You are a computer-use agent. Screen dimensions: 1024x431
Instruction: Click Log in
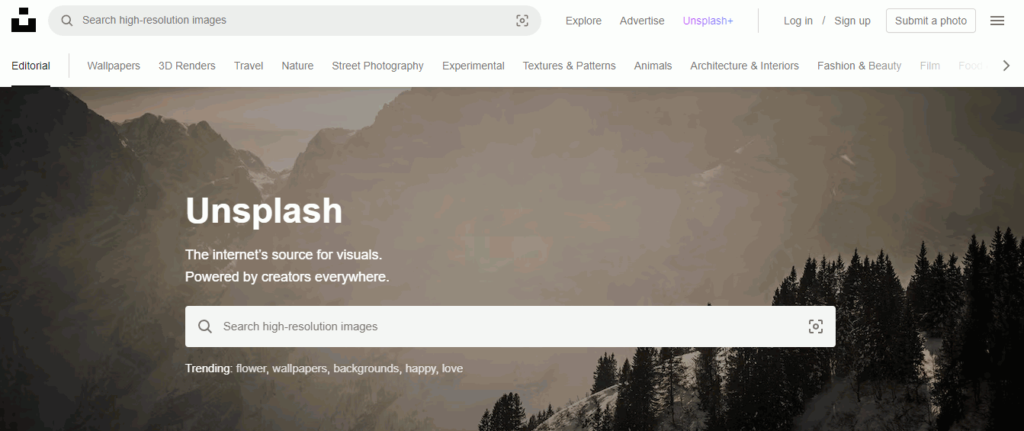click(798, 21)
